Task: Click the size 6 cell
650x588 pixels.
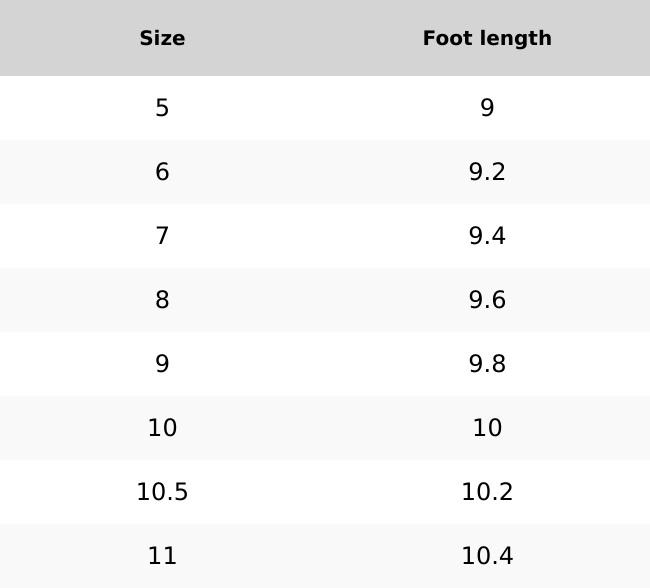Action: pos(162,172)
